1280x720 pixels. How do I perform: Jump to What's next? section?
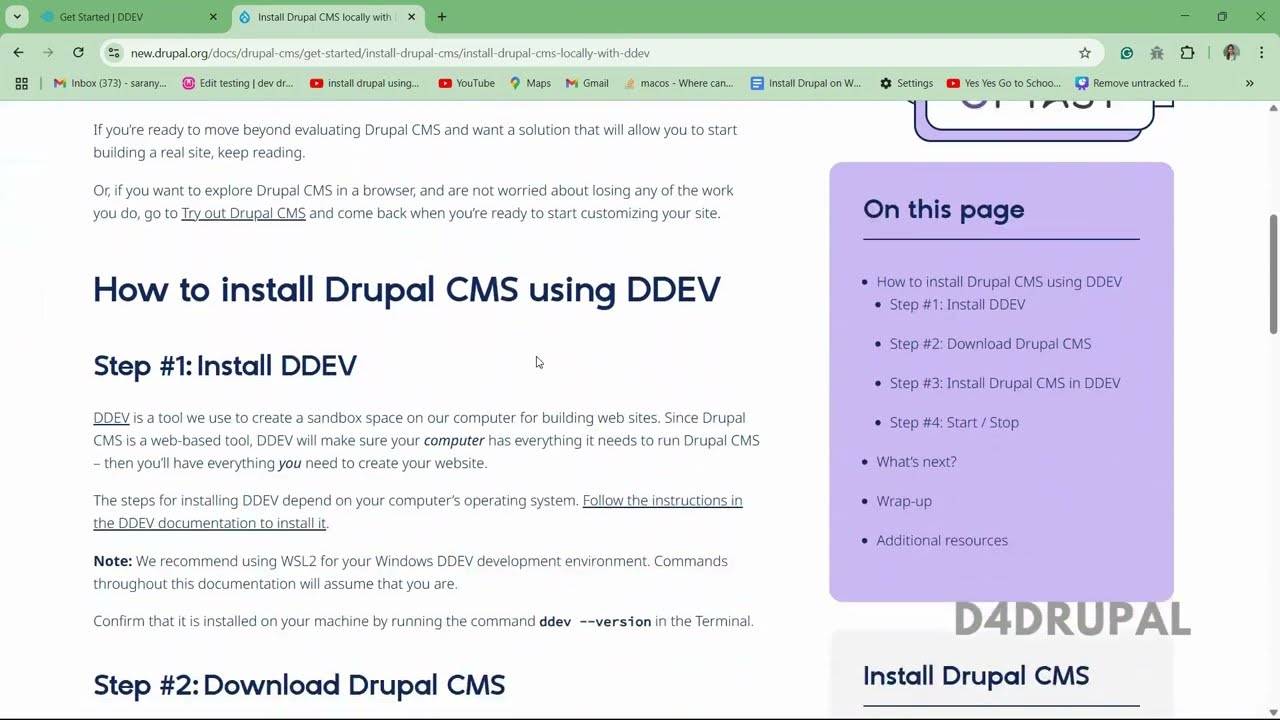pyautogui.click(x=916, y=461)
